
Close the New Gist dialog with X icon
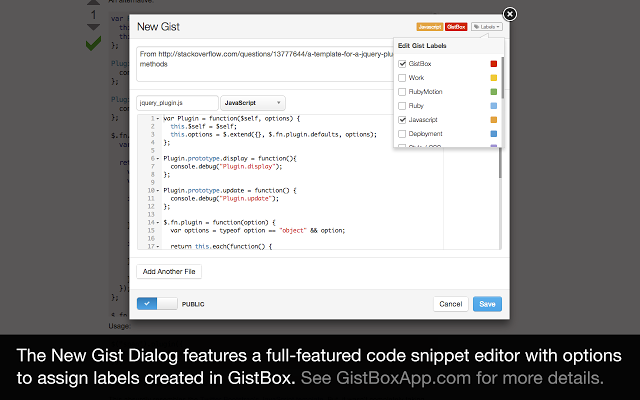click(x=509, y=14)
